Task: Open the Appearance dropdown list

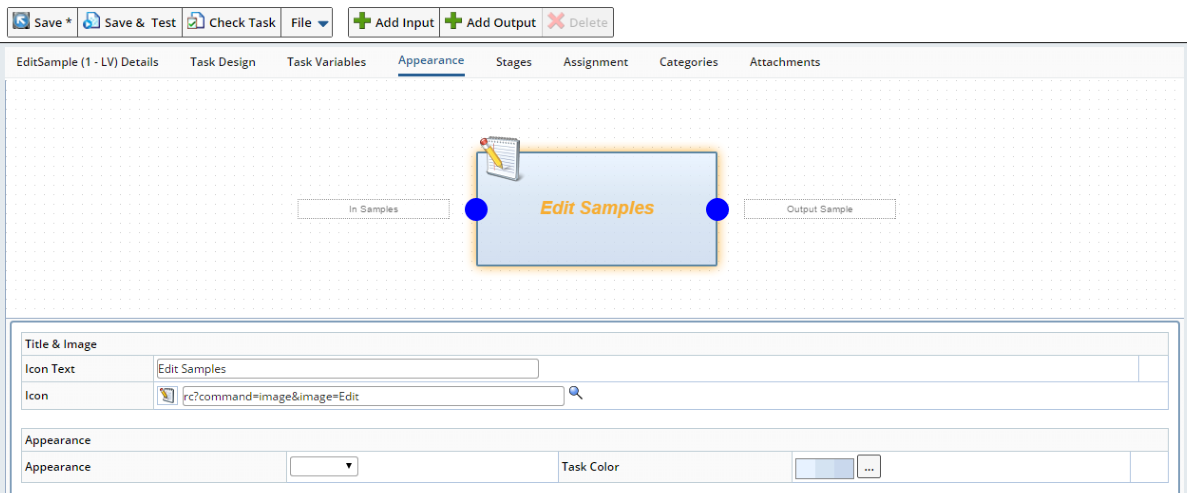Action: [324, 466]
